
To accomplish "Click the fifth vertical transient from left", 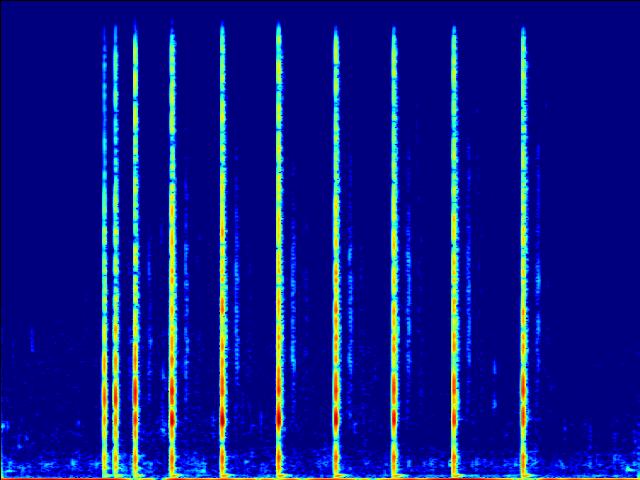I will click(222, 250).
